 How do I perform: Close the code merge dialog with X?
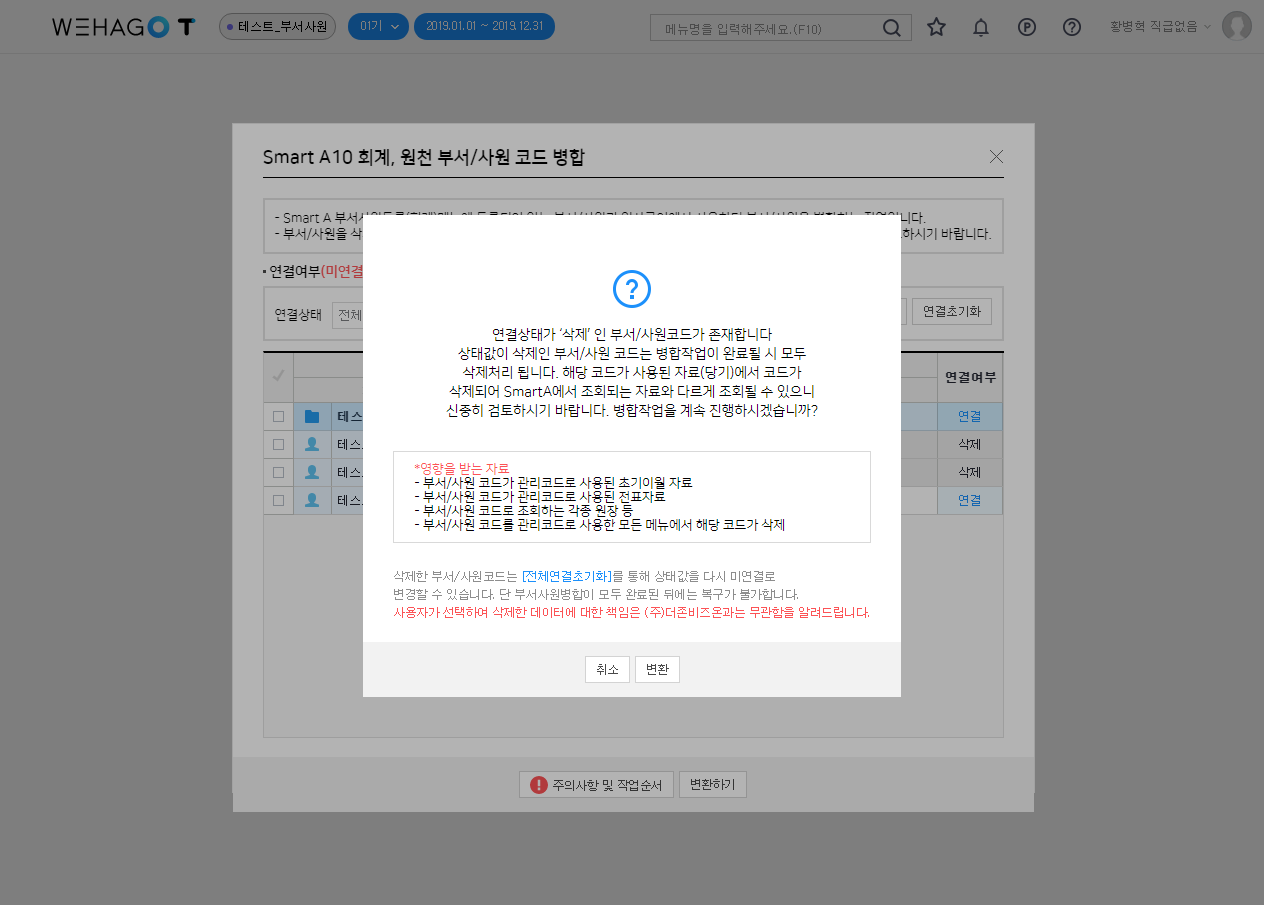coord(995,156)
